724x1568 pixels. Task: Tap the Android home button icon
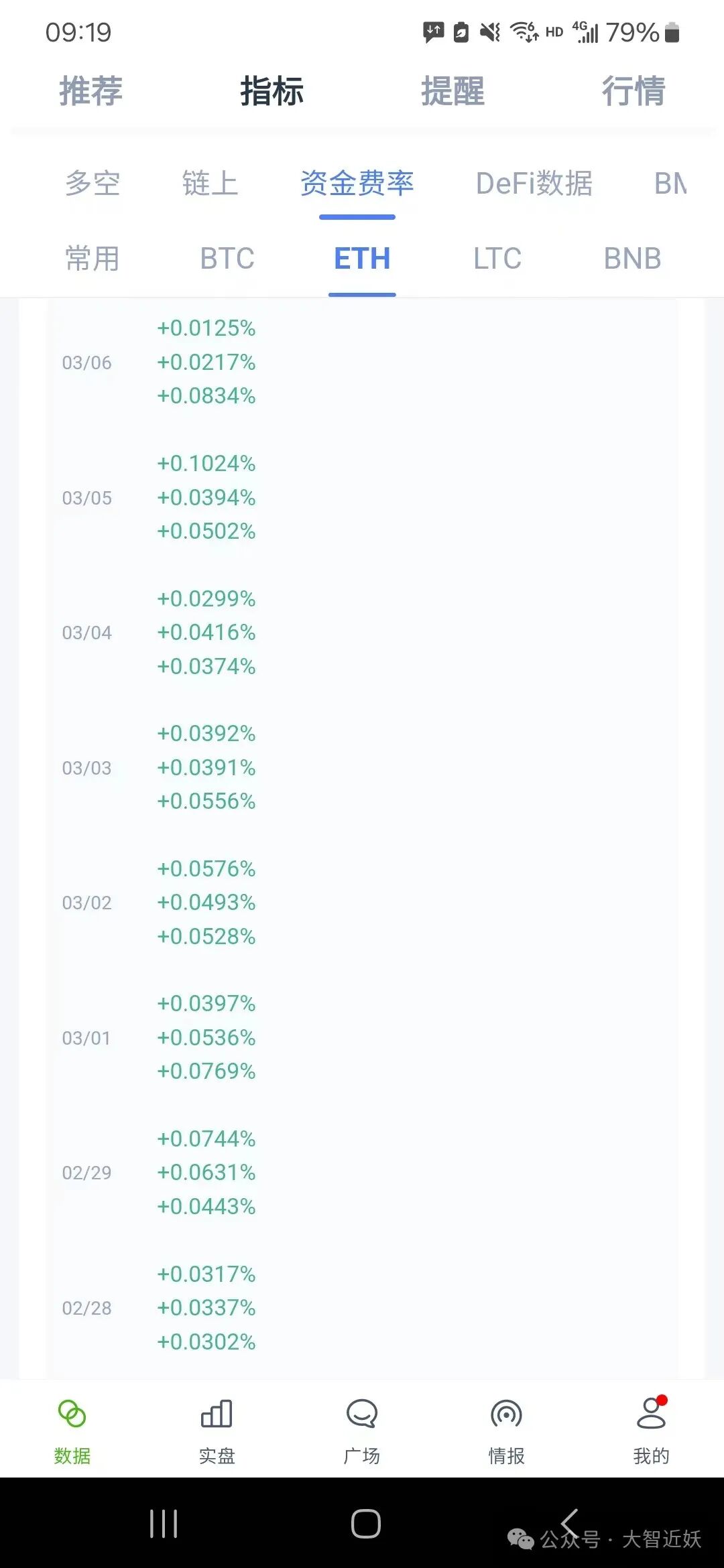point(366,1524)
